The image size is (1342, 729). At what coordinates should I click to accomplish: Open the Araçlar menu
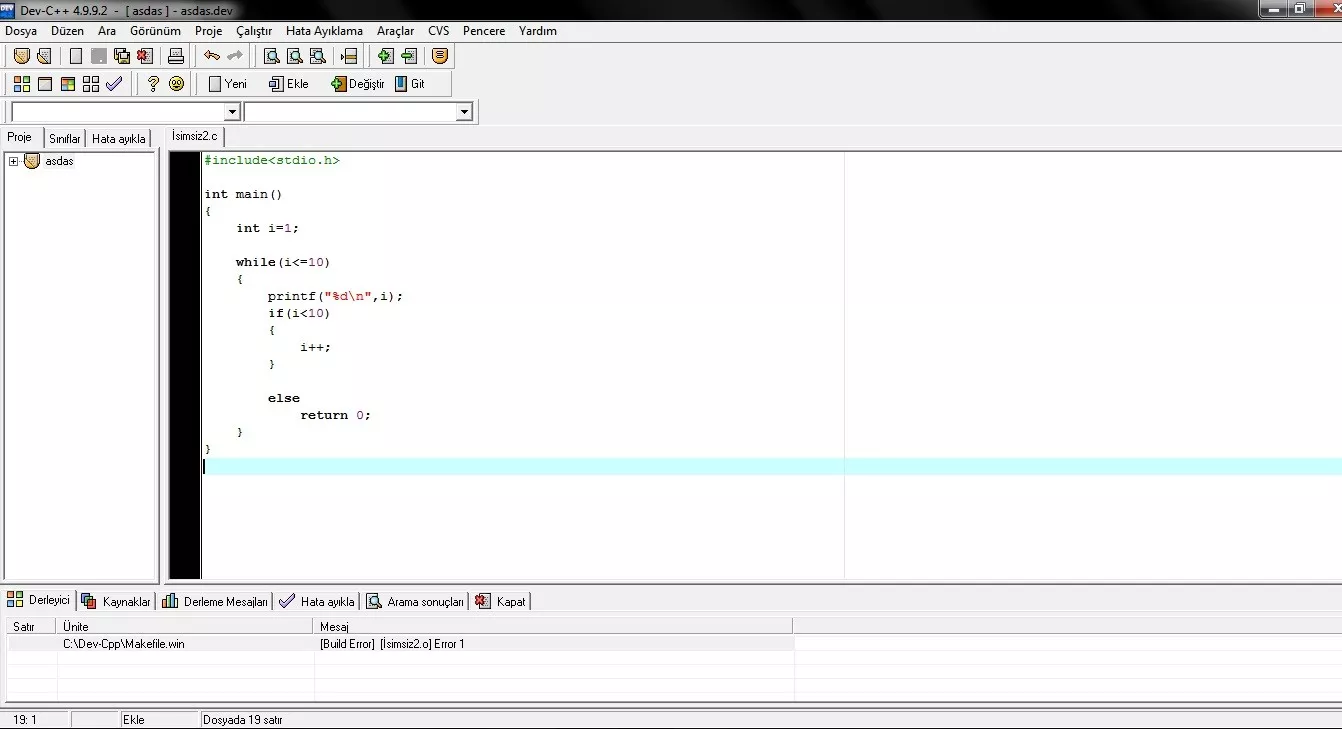395,31
